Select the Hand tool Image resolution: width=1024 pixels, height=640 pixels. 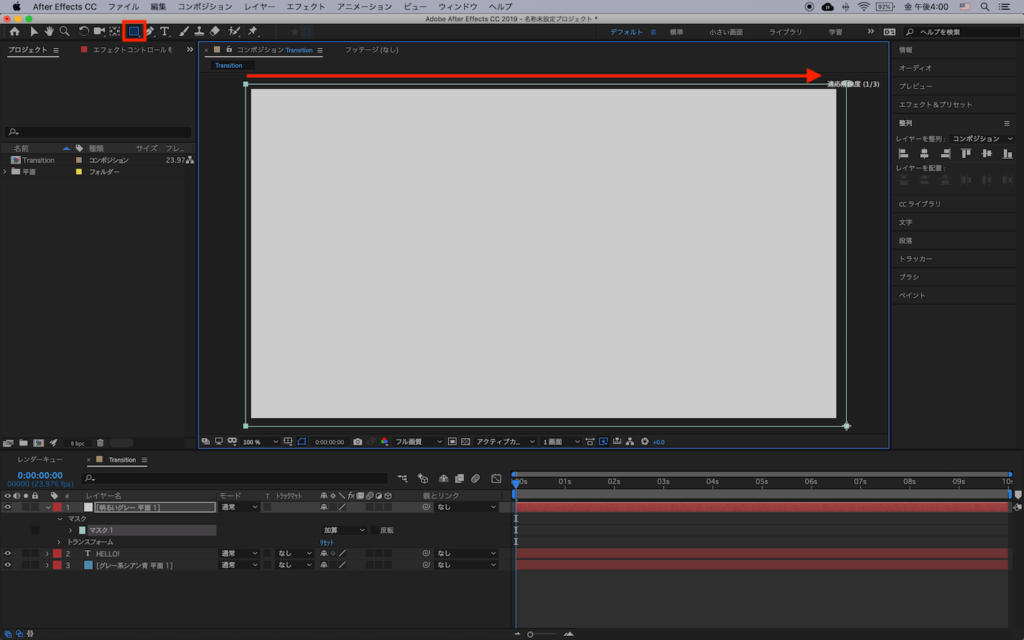49,32
